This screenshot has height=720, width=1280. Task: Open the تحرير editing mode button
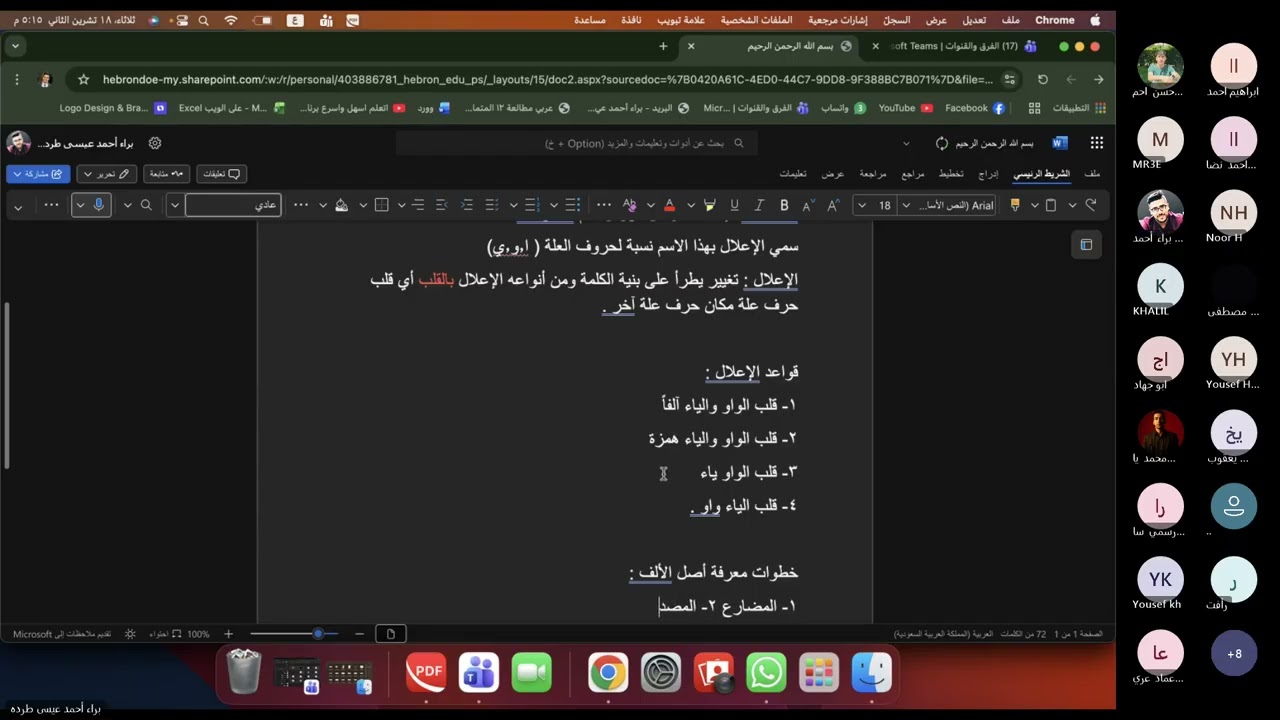[107, 174]
